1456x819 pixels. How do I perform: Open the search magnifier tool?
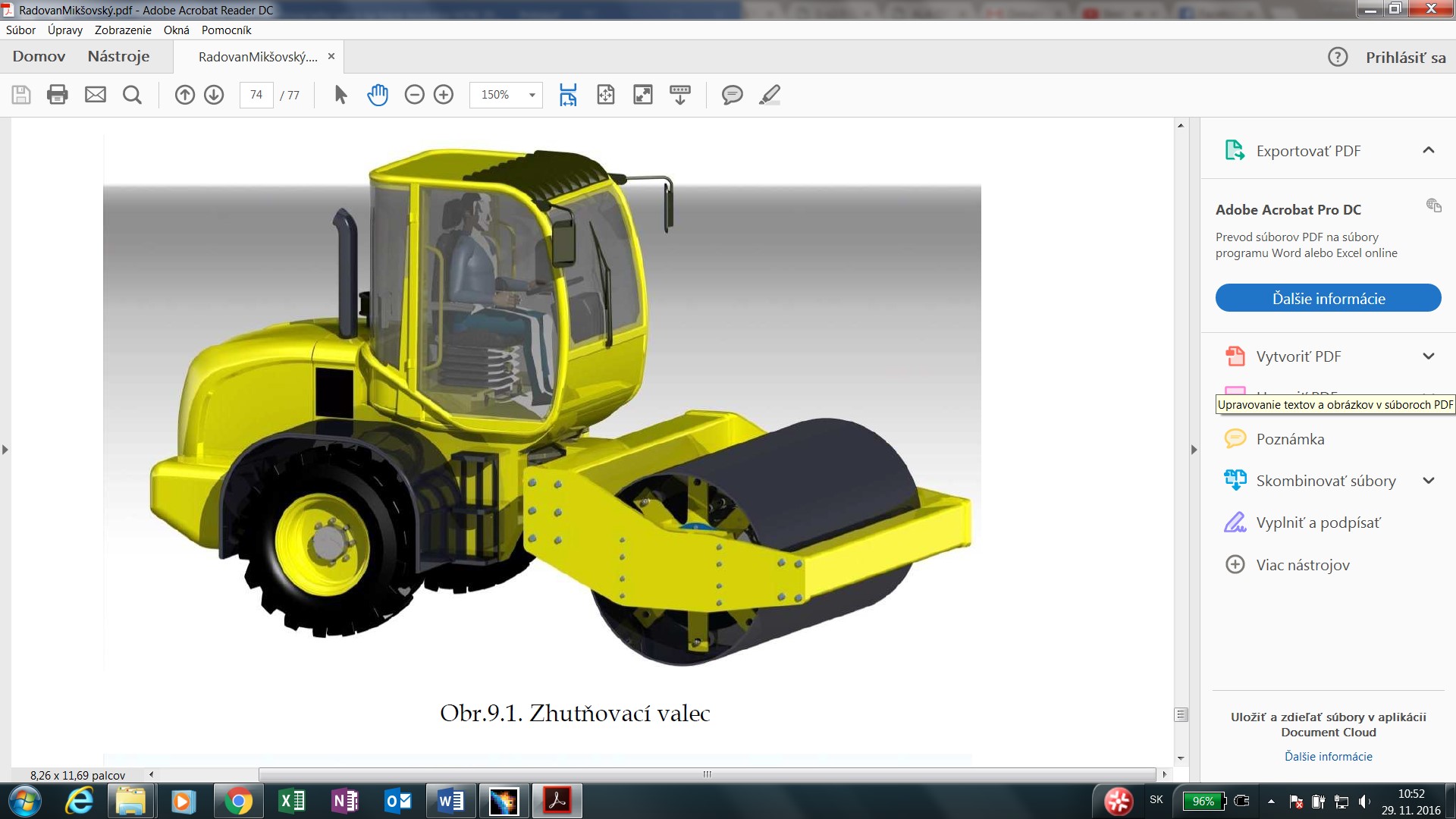[132, 95]
